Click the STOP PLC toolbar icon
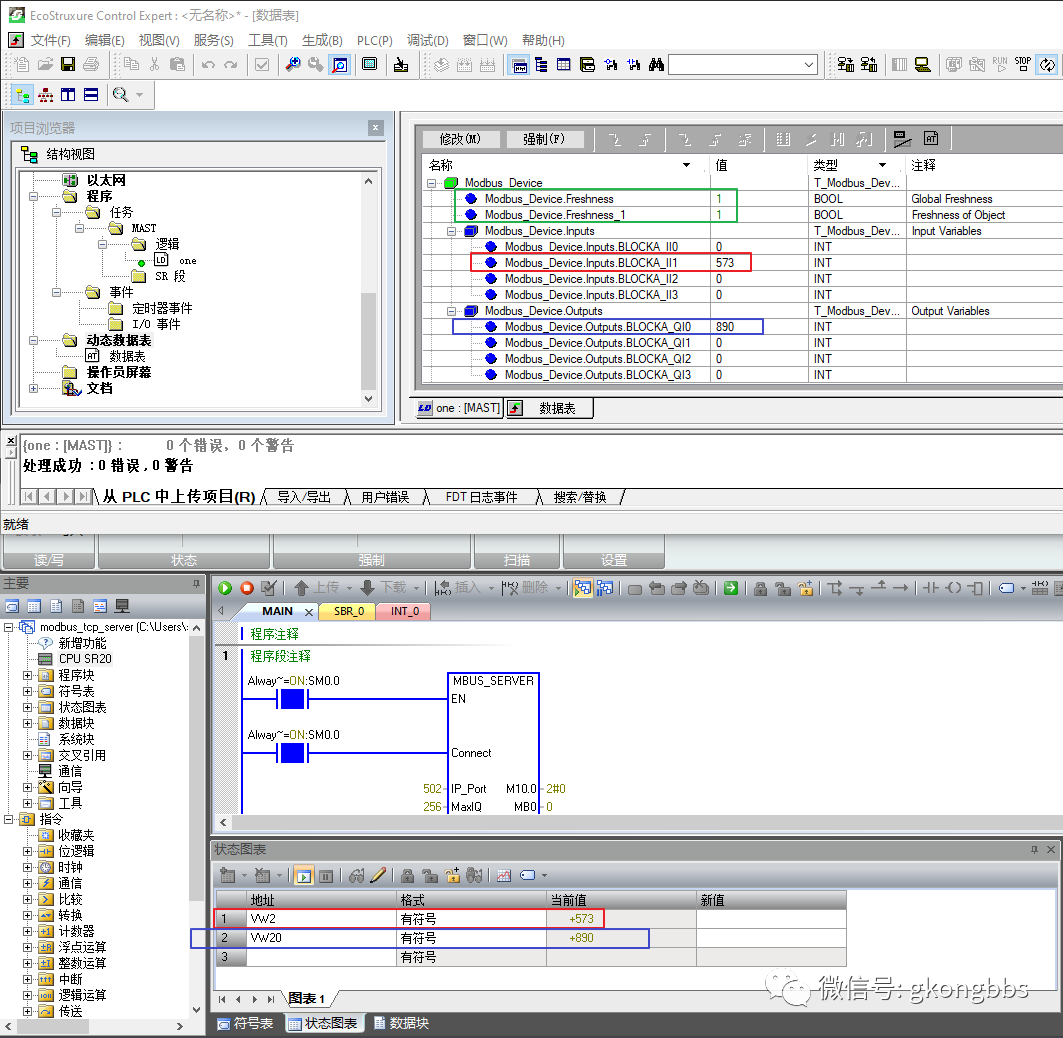 tap(1022, 64)
